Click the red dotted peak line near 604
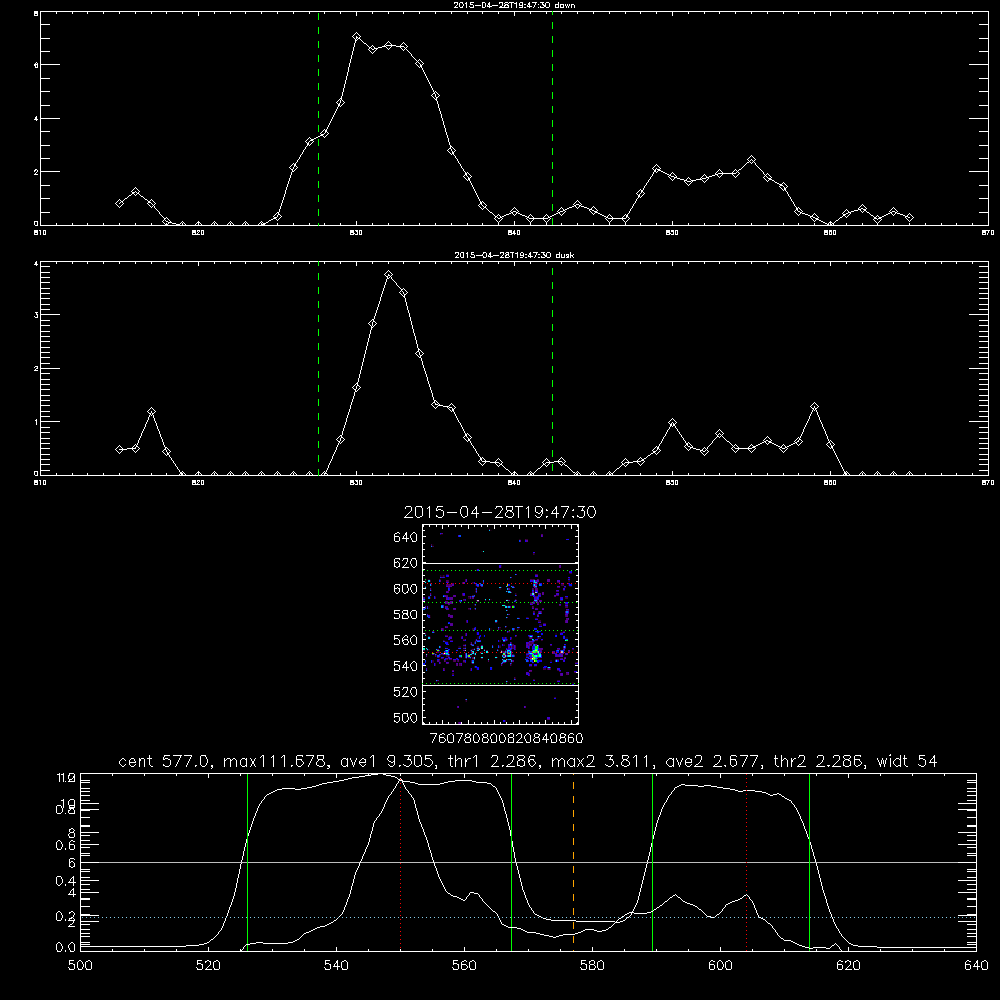Viewport: 1000px width, 1000px height. tap(746, 861)
